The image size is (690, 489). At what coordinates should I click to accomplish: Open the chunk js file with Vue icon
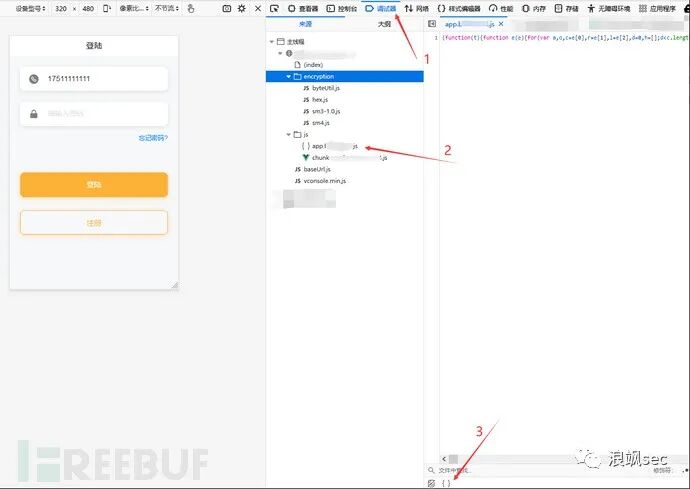point(345,158)
